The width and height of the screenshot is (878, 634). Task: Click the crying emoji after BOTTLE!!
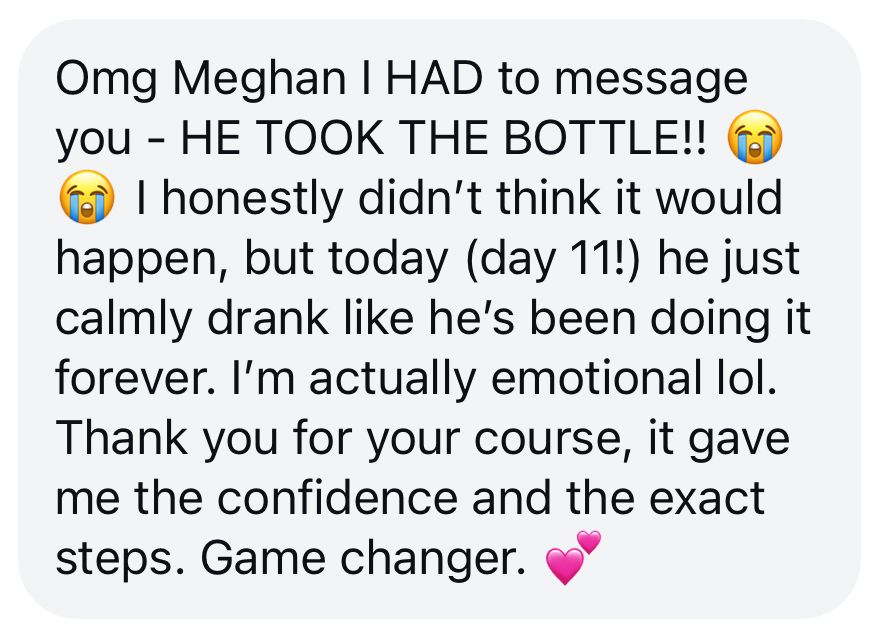[754, 137]
